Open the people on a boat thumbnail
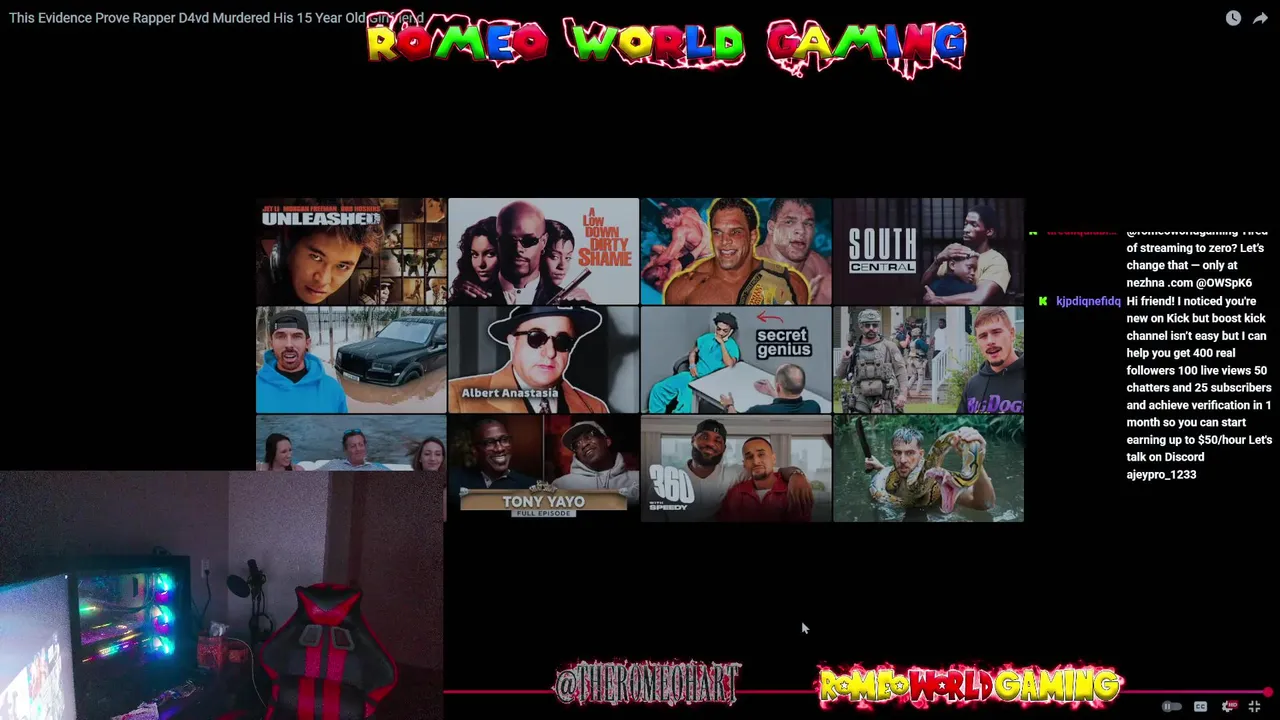Screen dimensions: 1280x720 point(351,443)
